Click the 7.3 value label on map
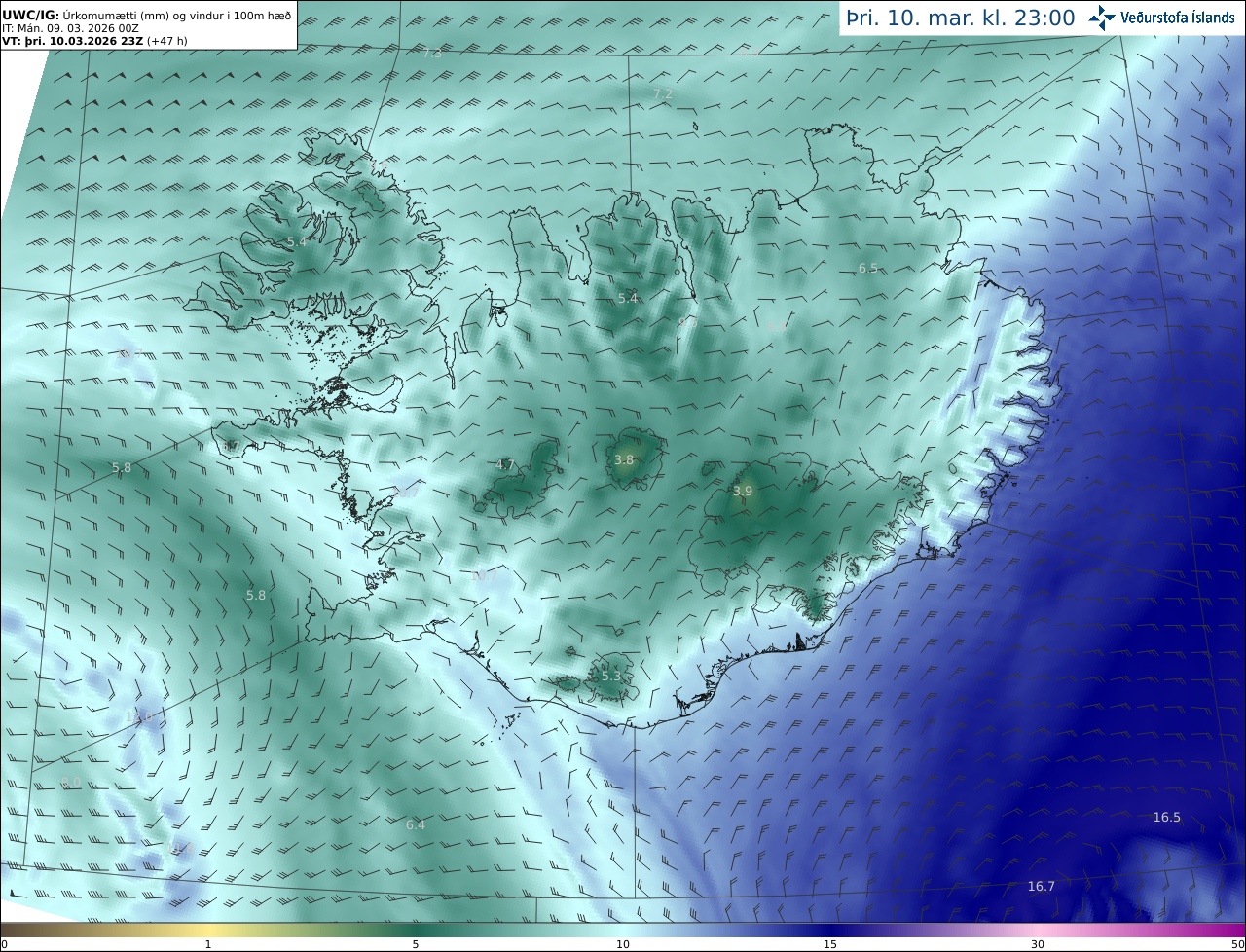 pos(432,53)
